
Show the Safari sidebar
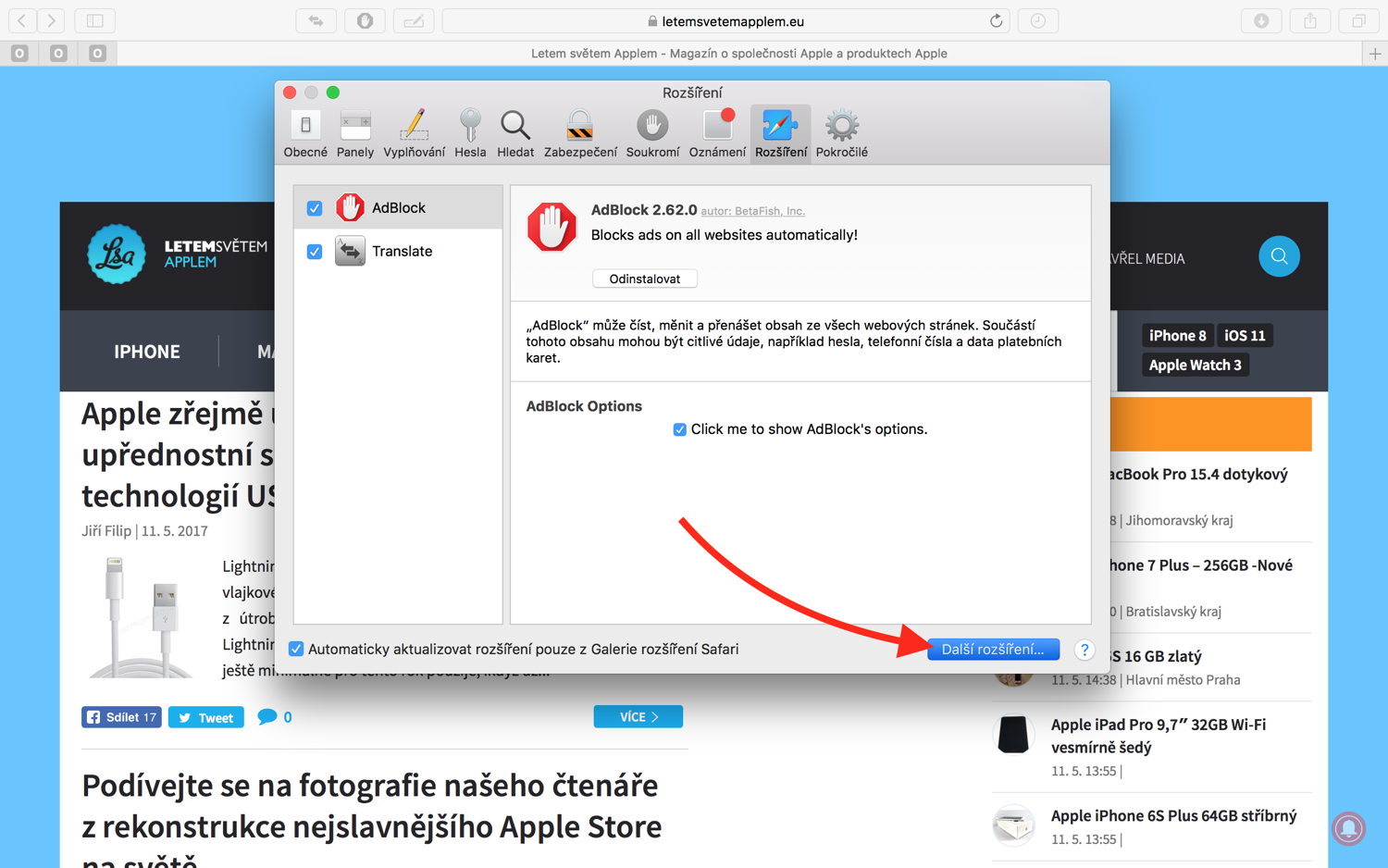(x=95, y=20)
